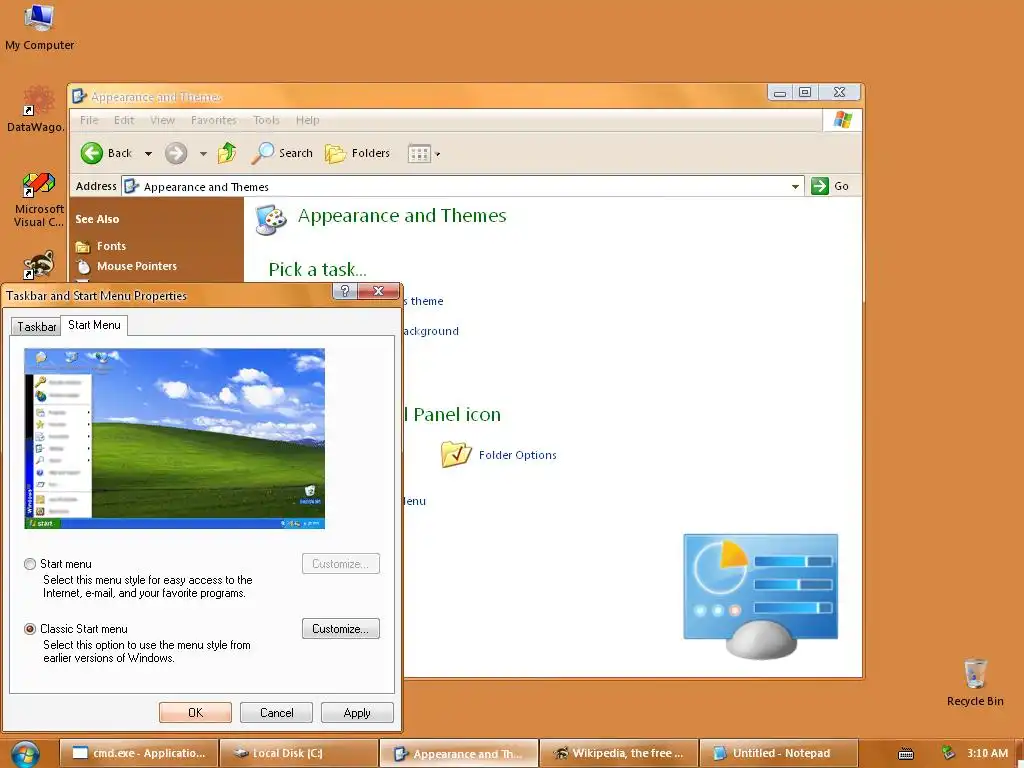Open the Search pane
Image resolution: width=1024 pixels, height=768 pixels.
tap(282, 153)
